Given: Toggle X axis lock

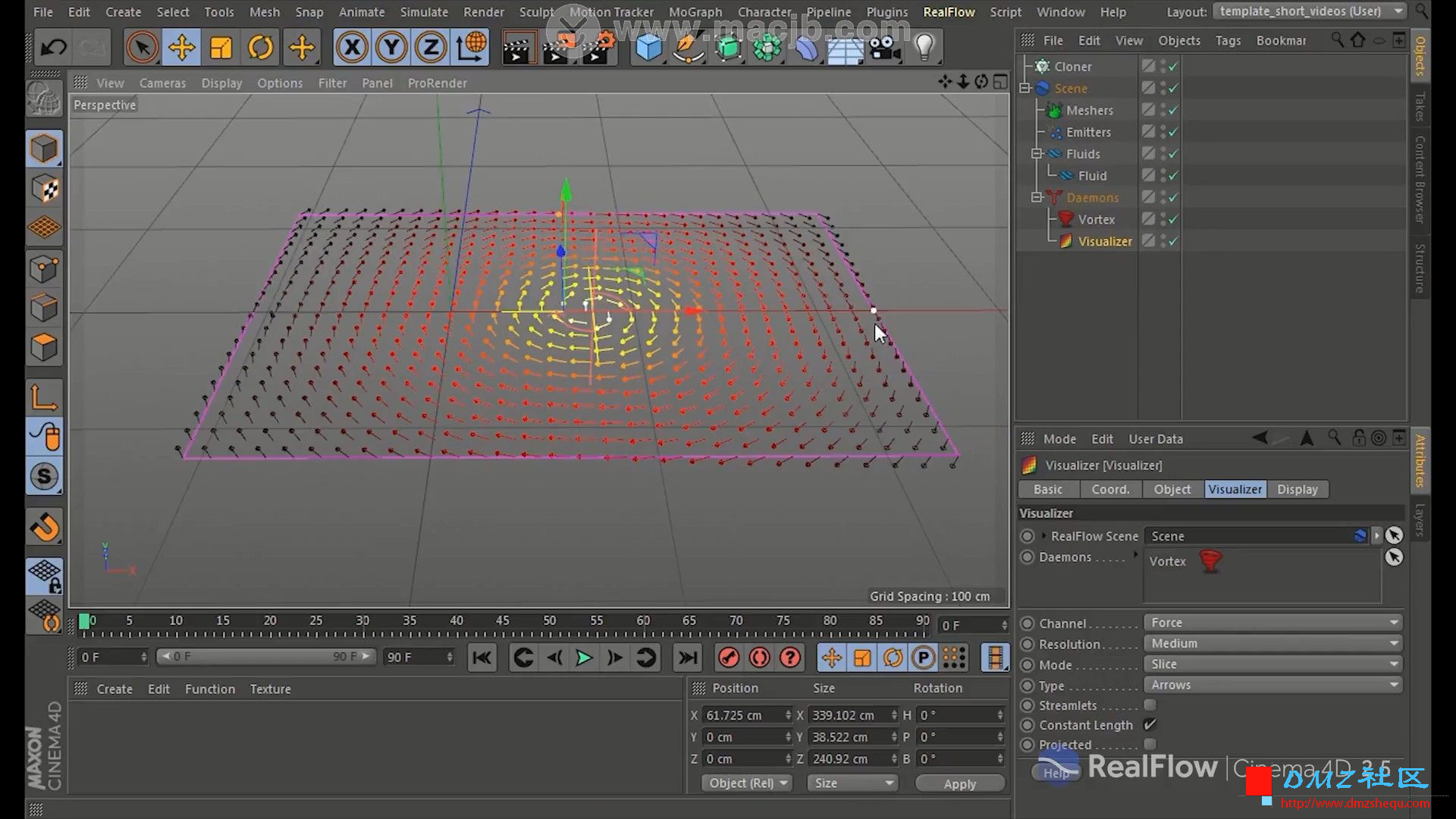Looking at the screenshot, I should (352, 48).
